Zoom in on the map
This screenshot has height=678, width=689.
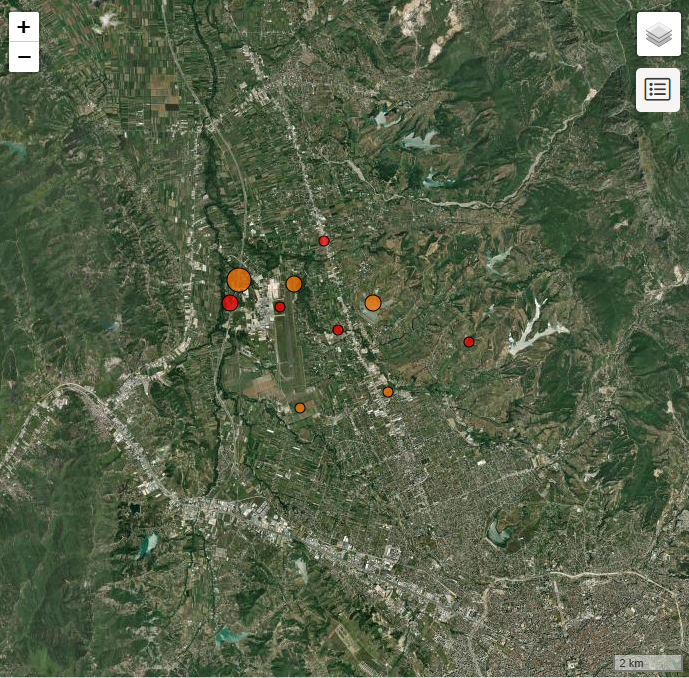coord(24,27)
